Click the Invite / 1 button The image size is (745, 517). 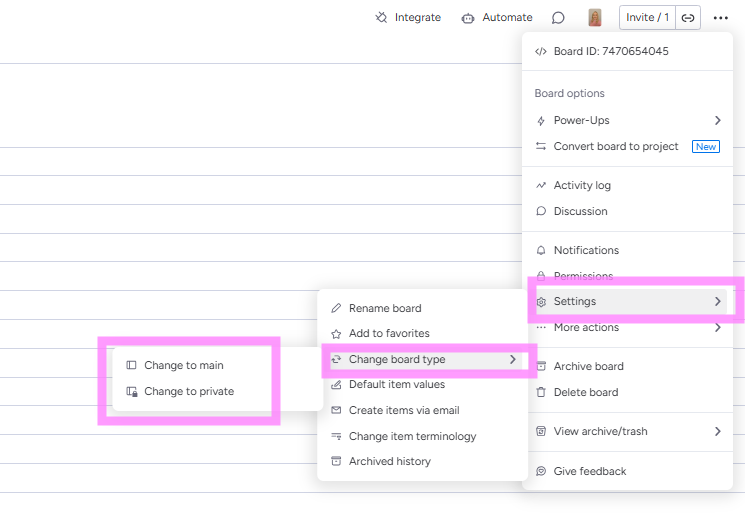(647, 18)
